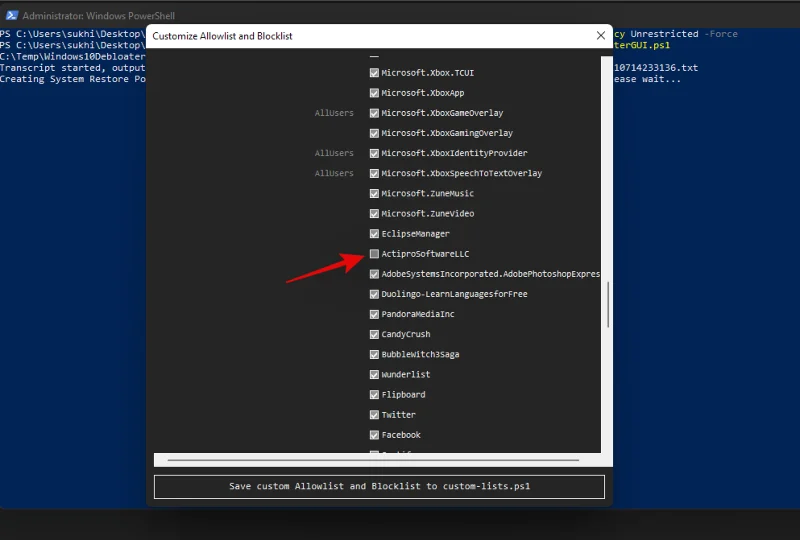This screenshot has width=800, height=540.
Task: Toggle Microsoft.XboxGameOverlay checkbox
Action: [x=374, y=113]
